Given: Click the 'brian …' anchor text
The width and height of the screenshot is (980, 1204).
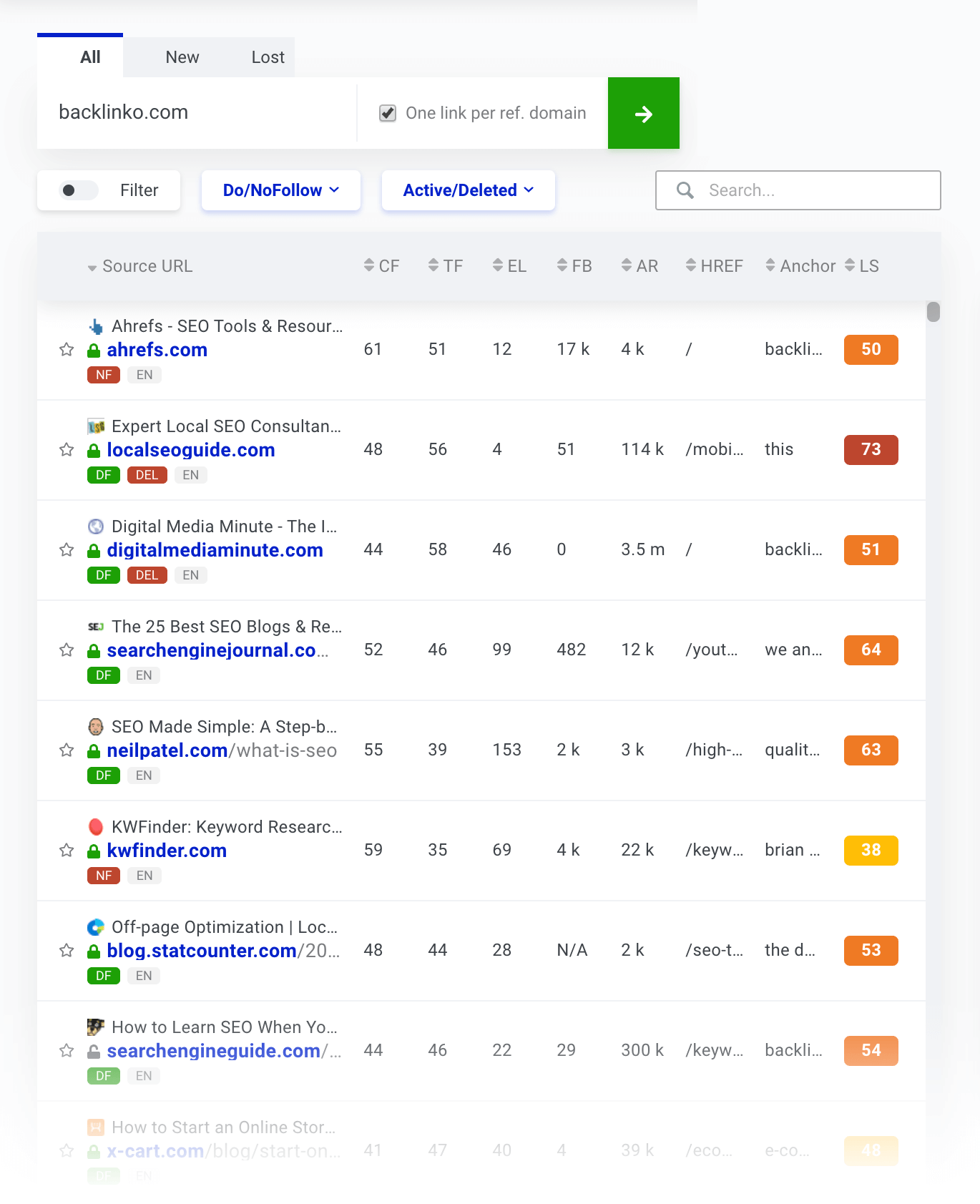Looking at the screenshot, I should coord(793,850).
